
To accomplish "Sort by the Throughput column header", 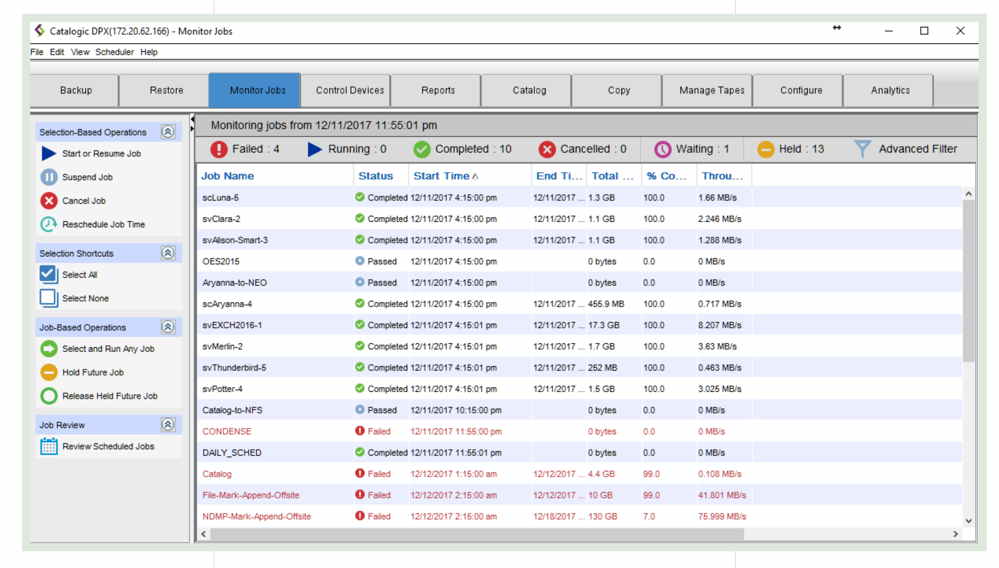I will point(722,176).
